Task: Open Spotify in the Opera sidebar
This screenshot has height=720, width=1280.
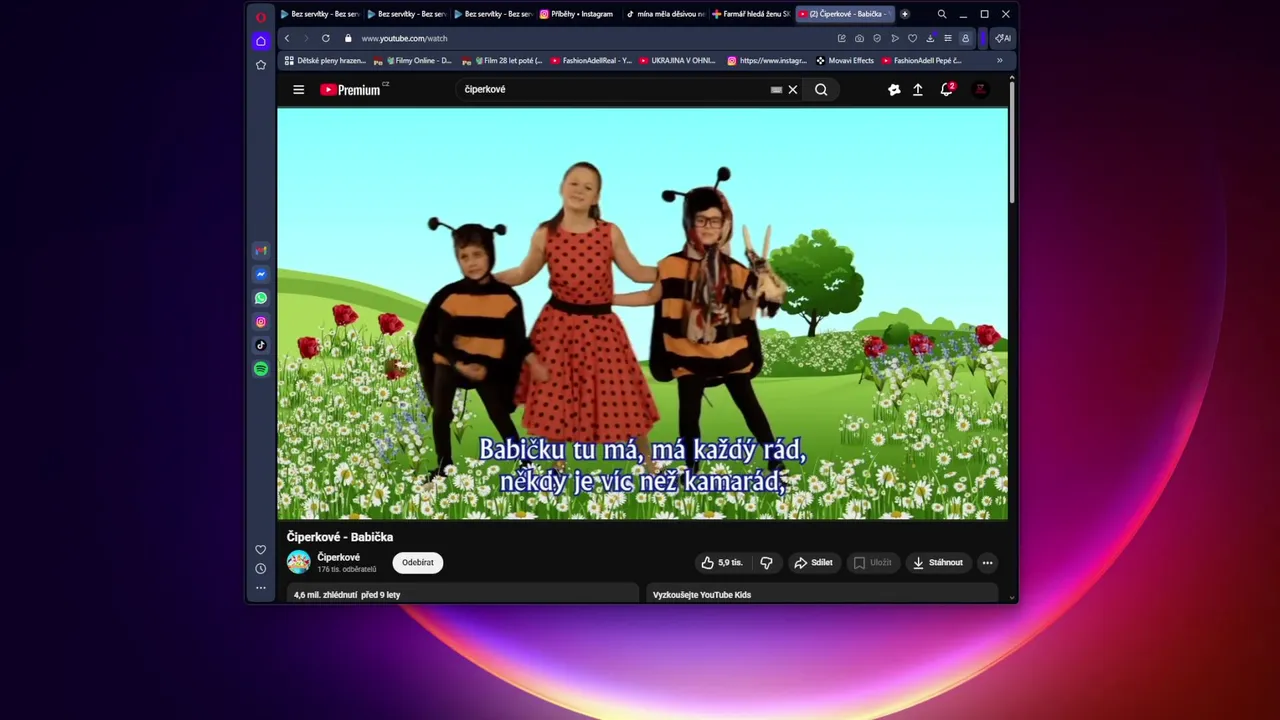Action: click(261, 369)
